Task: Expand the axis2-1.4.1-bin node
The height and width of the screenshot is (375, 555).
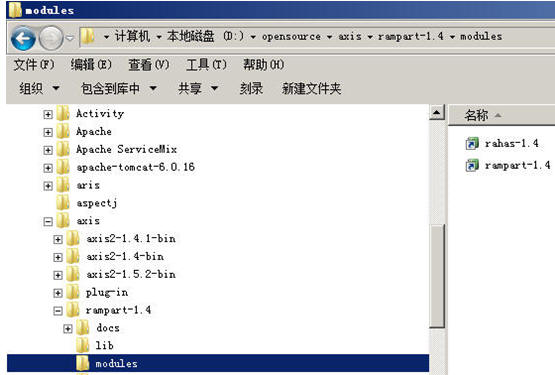Action: (58, 239)
